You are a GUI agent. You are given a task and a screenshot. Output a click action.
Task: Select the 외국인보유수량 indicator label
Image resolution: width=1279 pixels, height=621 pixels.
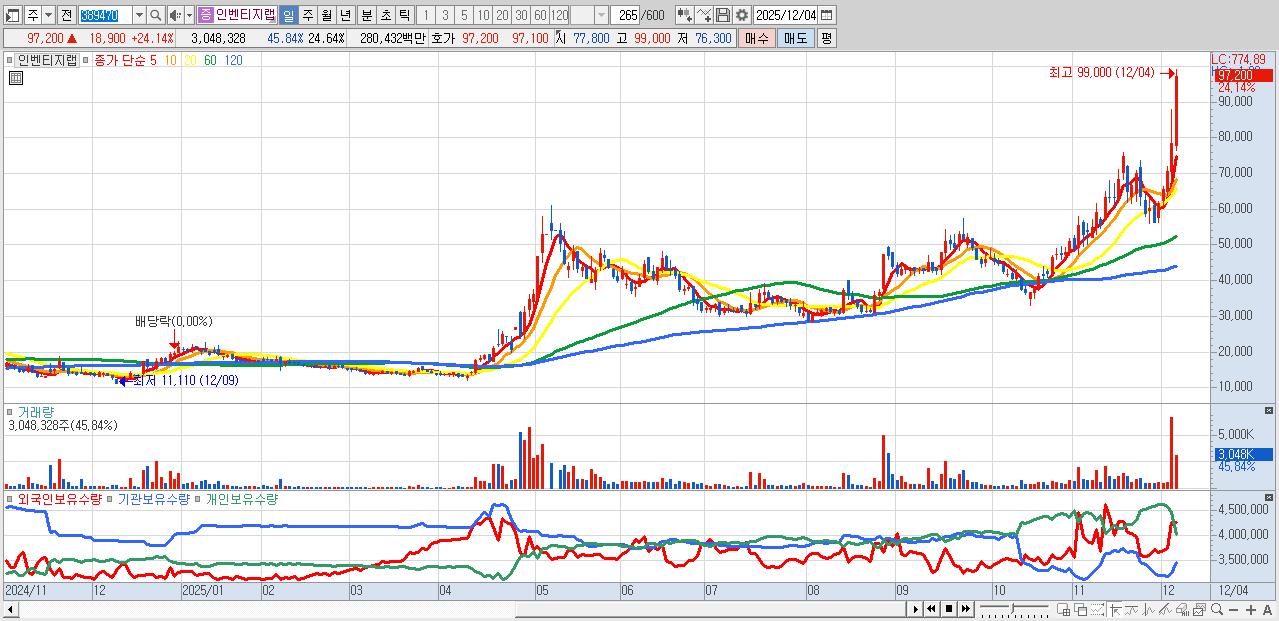pyautogui.click(x=60, y=498)
